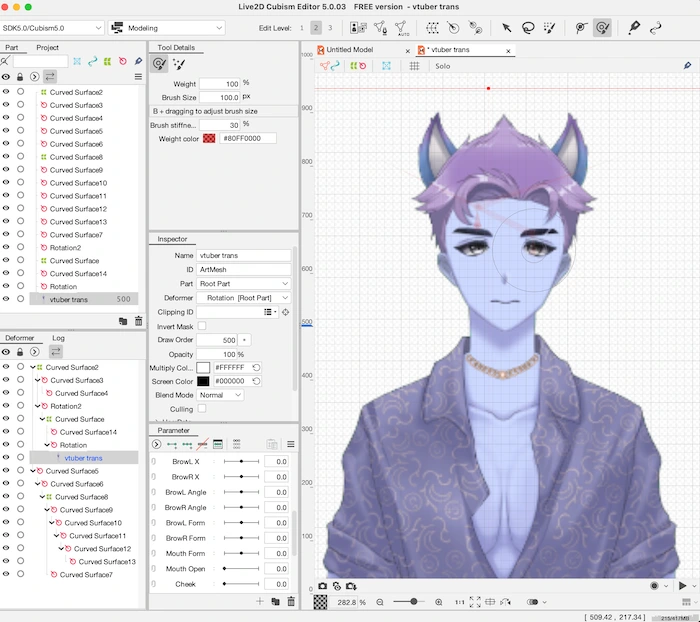This screenshot has height=622, width=700.
Task: Set Edit Level to 1
Action: [x=302, y=28]
